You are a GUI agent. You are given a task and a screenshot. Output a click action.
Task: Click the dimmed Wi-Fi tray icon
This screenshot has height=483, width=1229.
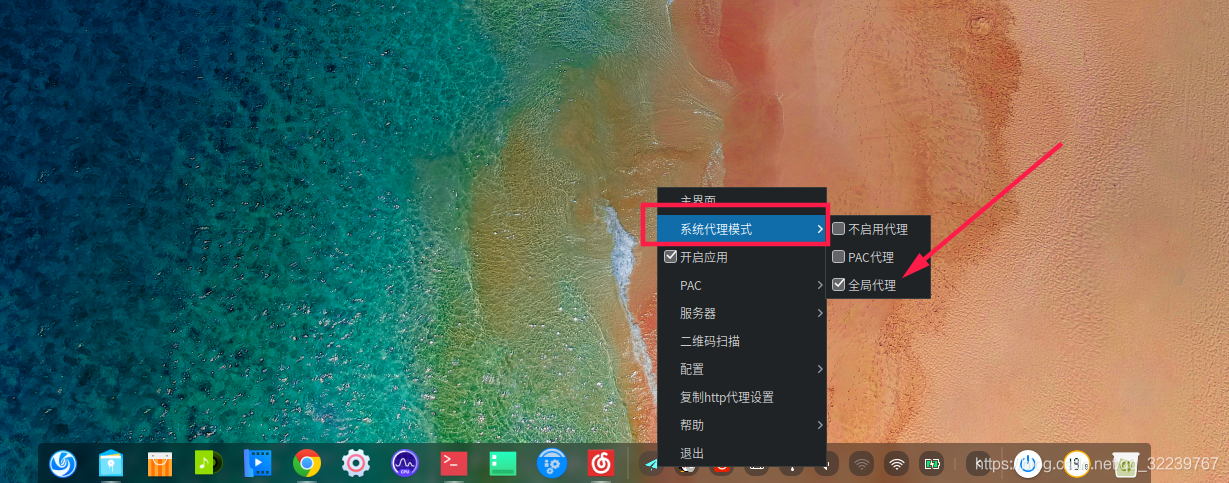(x=861, y=464)
